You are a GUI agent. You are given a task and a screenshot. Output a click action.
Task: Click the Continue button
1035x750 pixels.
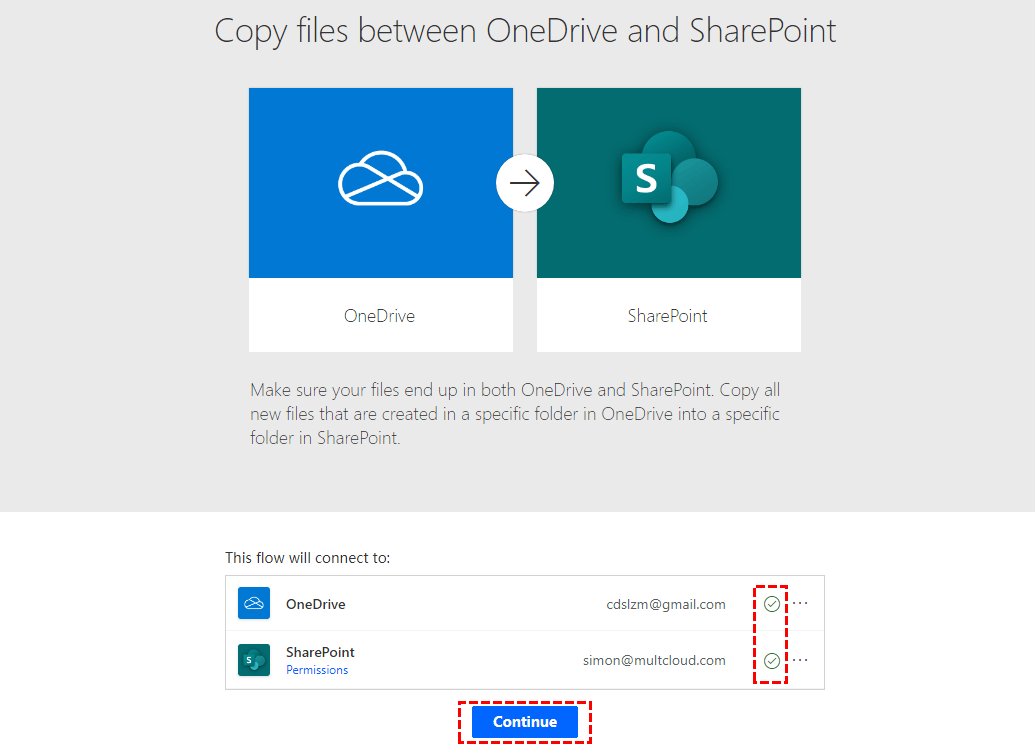[525, 722]
